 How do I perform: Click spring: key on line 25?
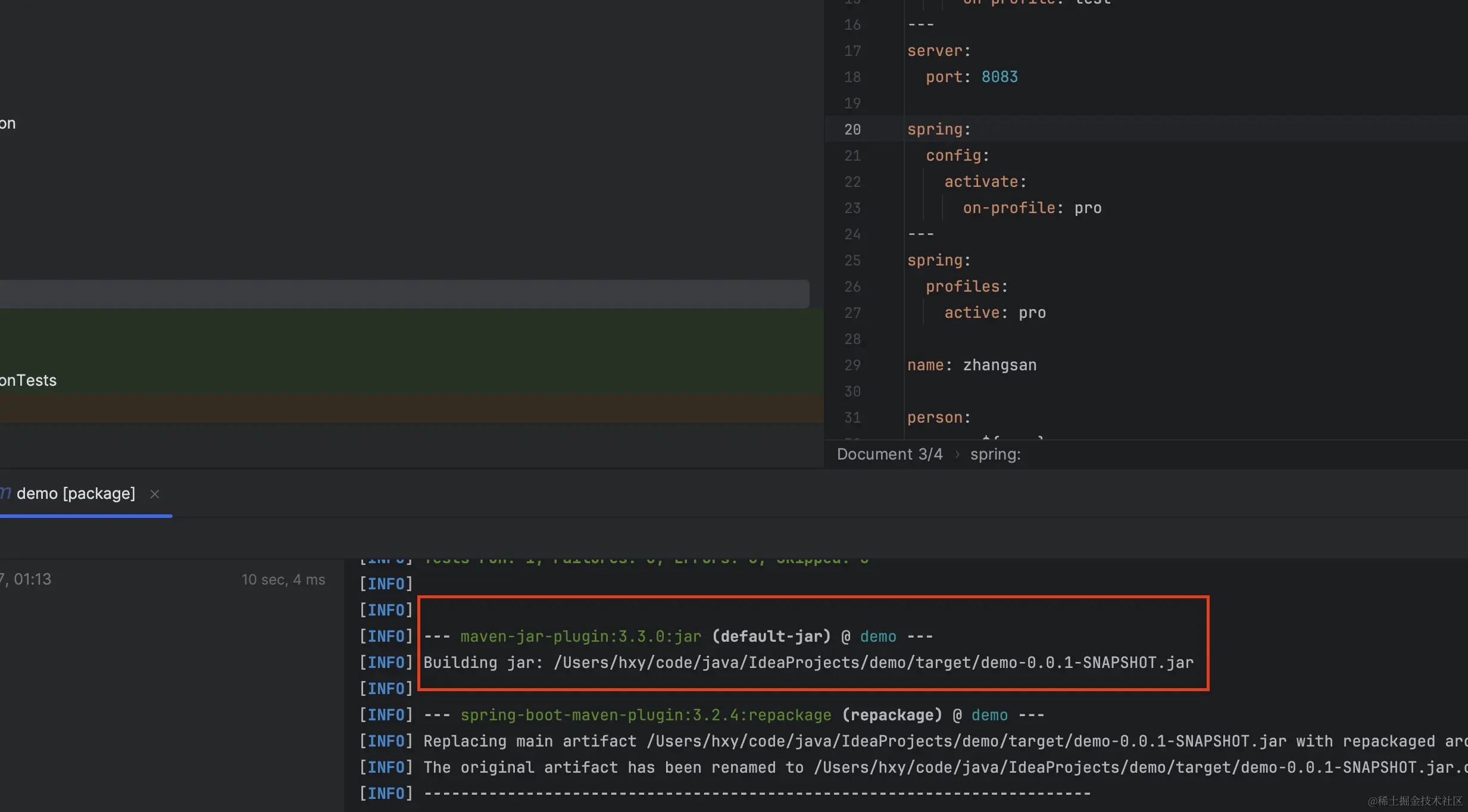[939, 260]
